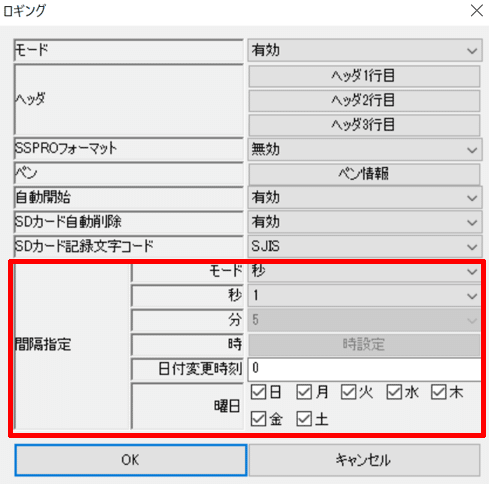Click the ペン row label

tap(26, 173)
